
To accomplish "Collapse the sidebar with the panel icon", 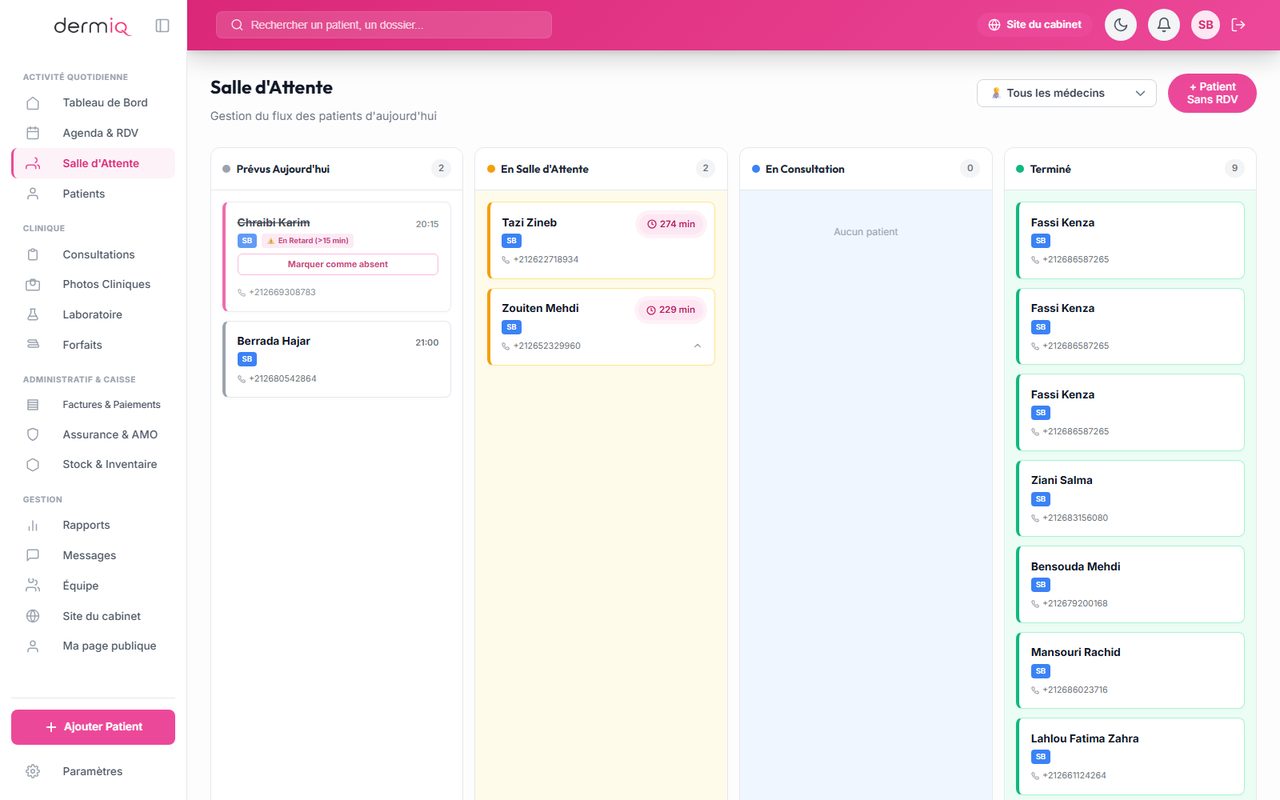I will pos(162,25).
